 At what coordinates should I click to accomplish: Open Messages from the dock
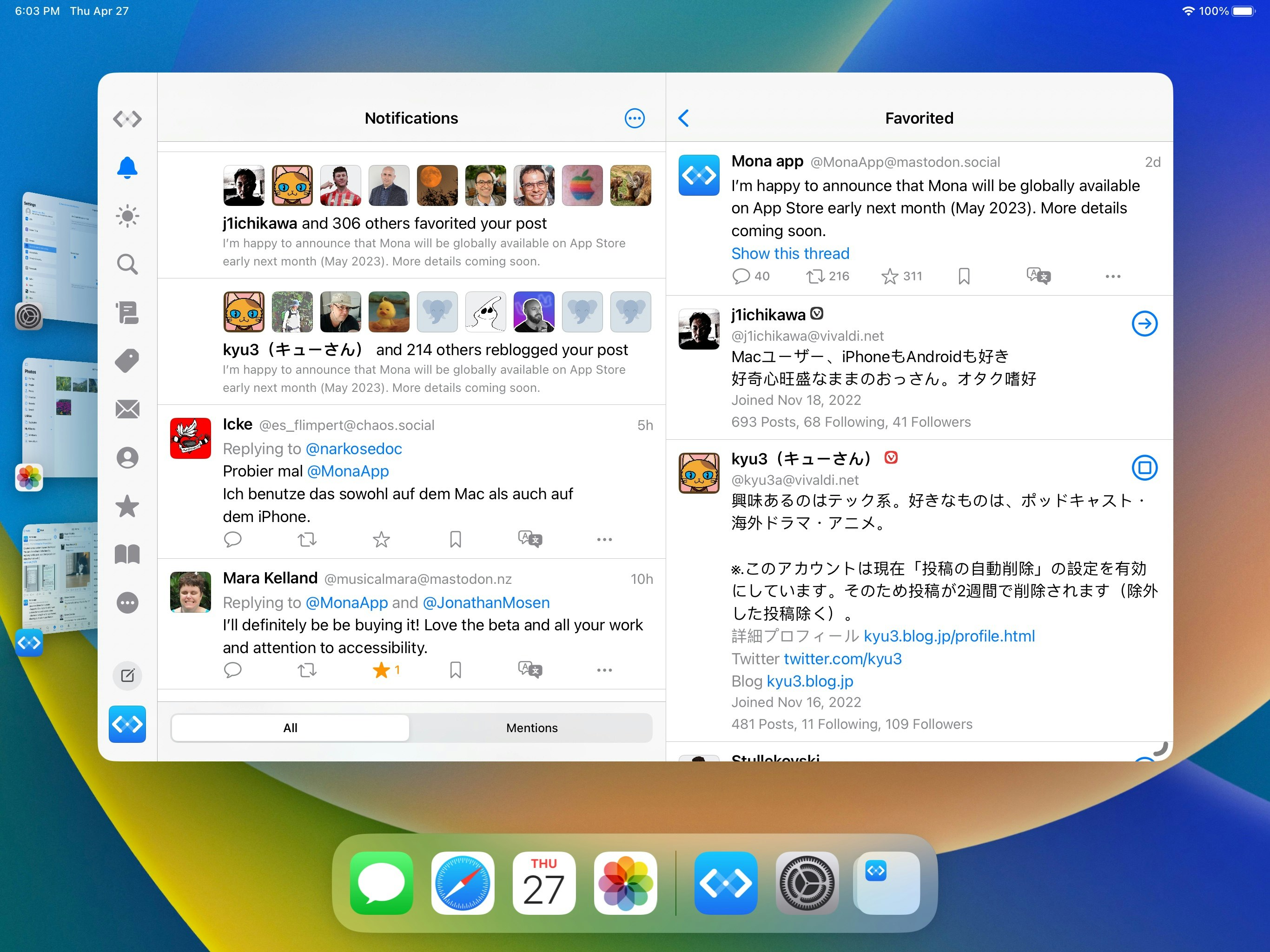coord(381,883)
